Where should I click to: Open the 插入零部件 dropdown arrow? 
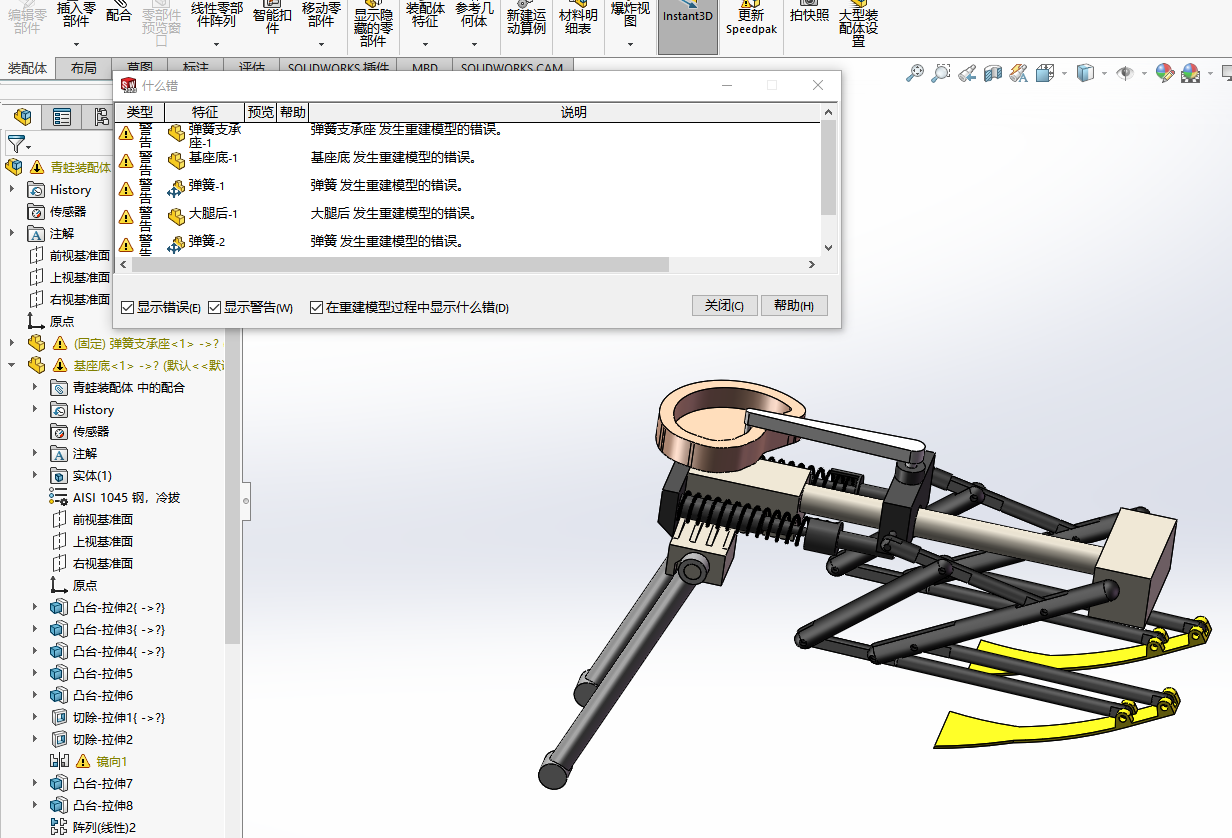click(76, 45)
